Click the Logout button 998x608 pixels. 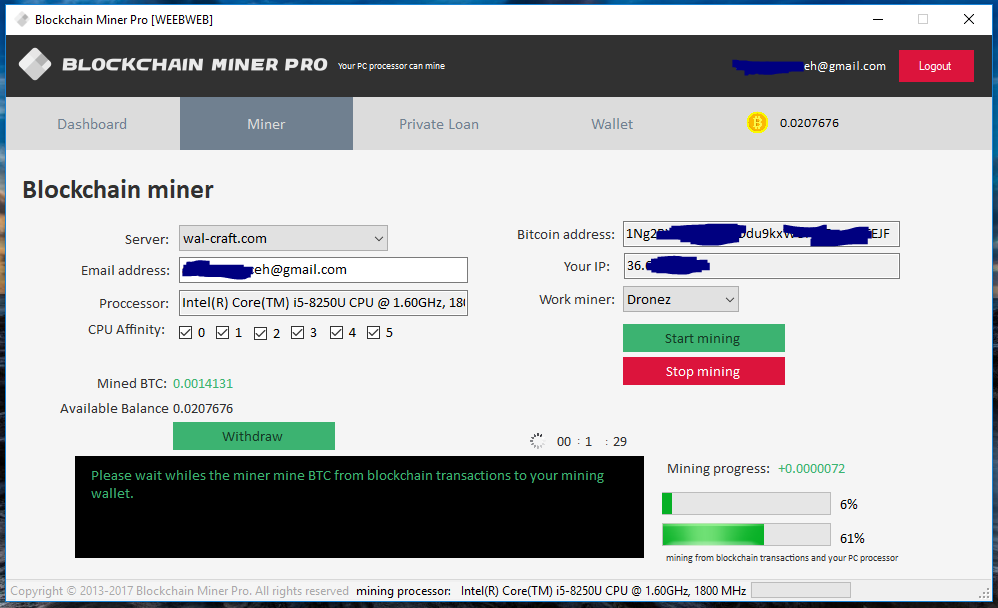[x=936, y=66]
